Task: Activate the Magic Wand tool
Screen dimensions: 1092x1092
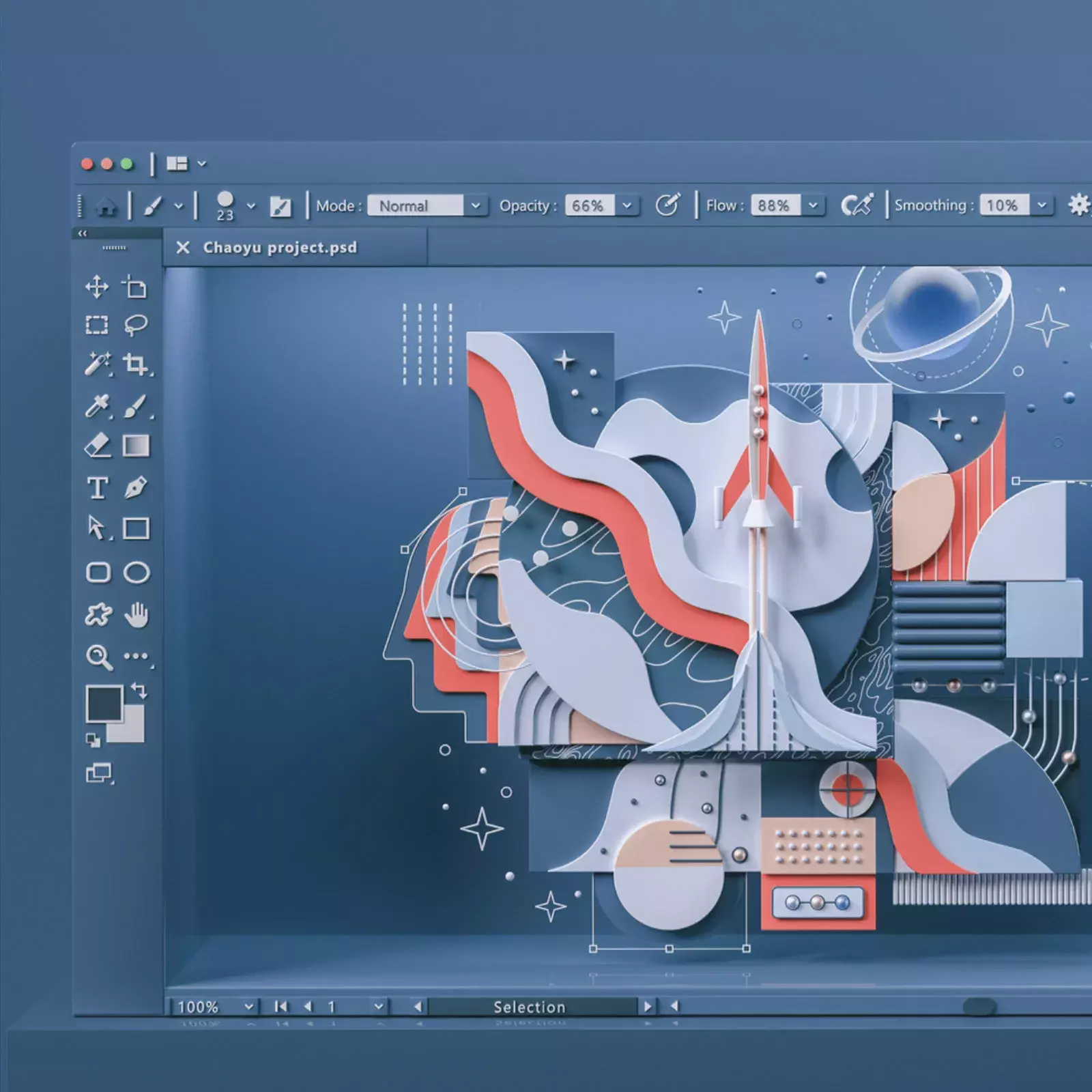Action: [x=97, y=366]
